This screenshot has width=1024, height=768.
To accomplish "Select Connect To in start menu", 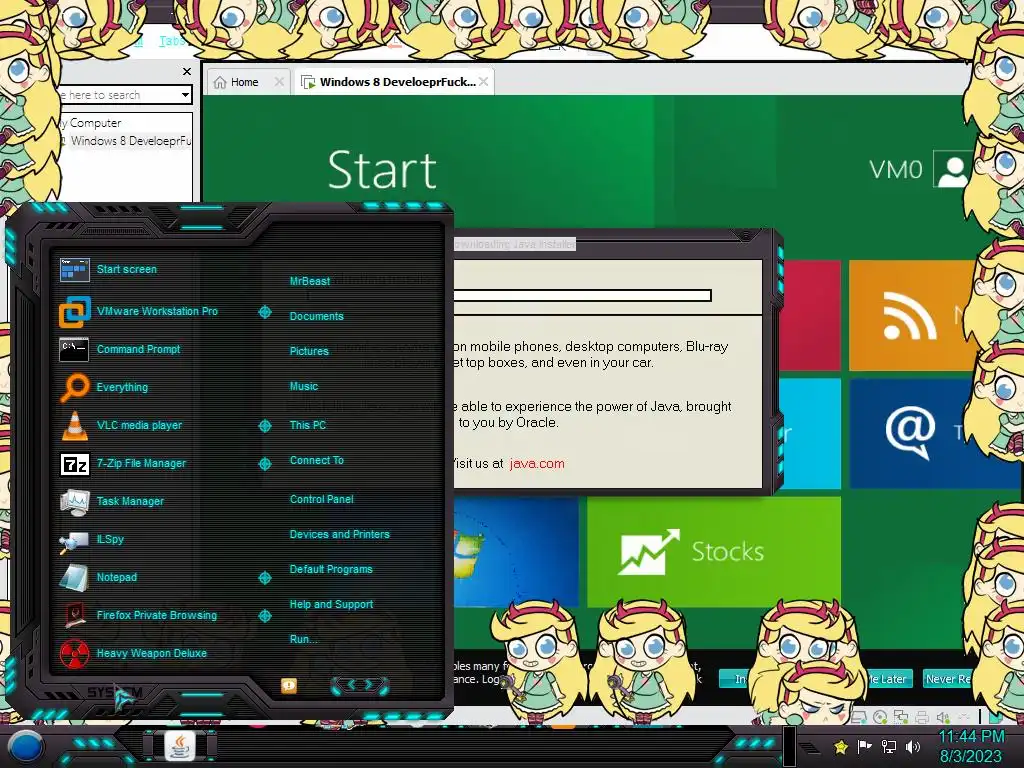I will click(x=317, y=460).
